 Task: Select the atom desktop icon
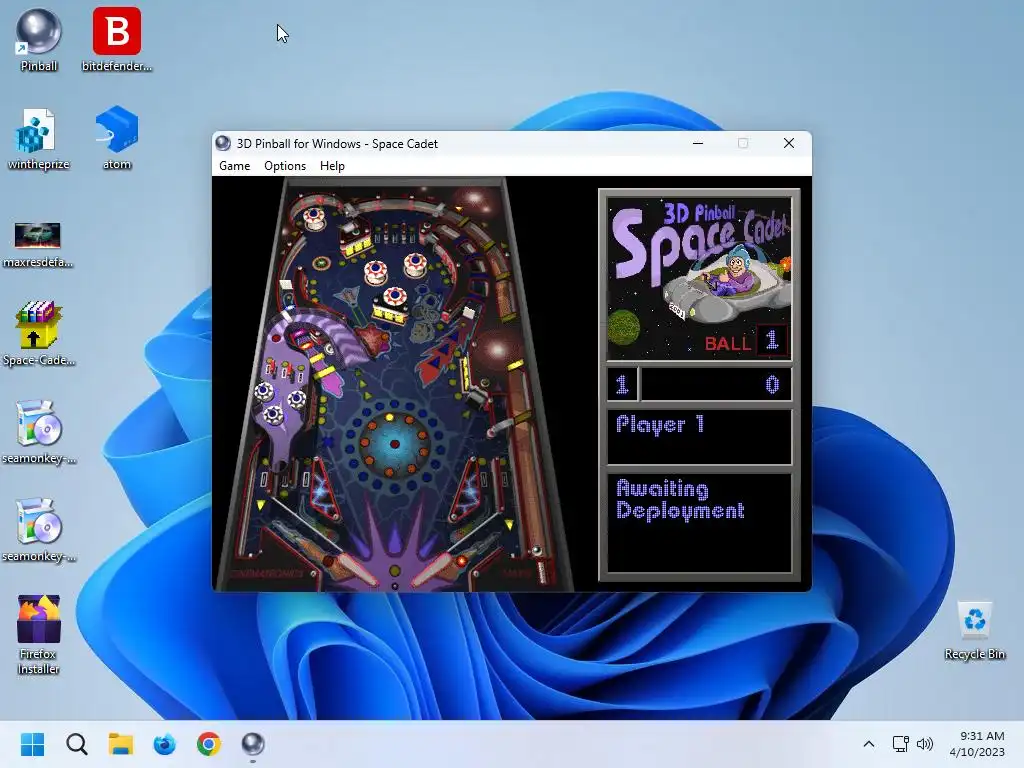[117, 138]
